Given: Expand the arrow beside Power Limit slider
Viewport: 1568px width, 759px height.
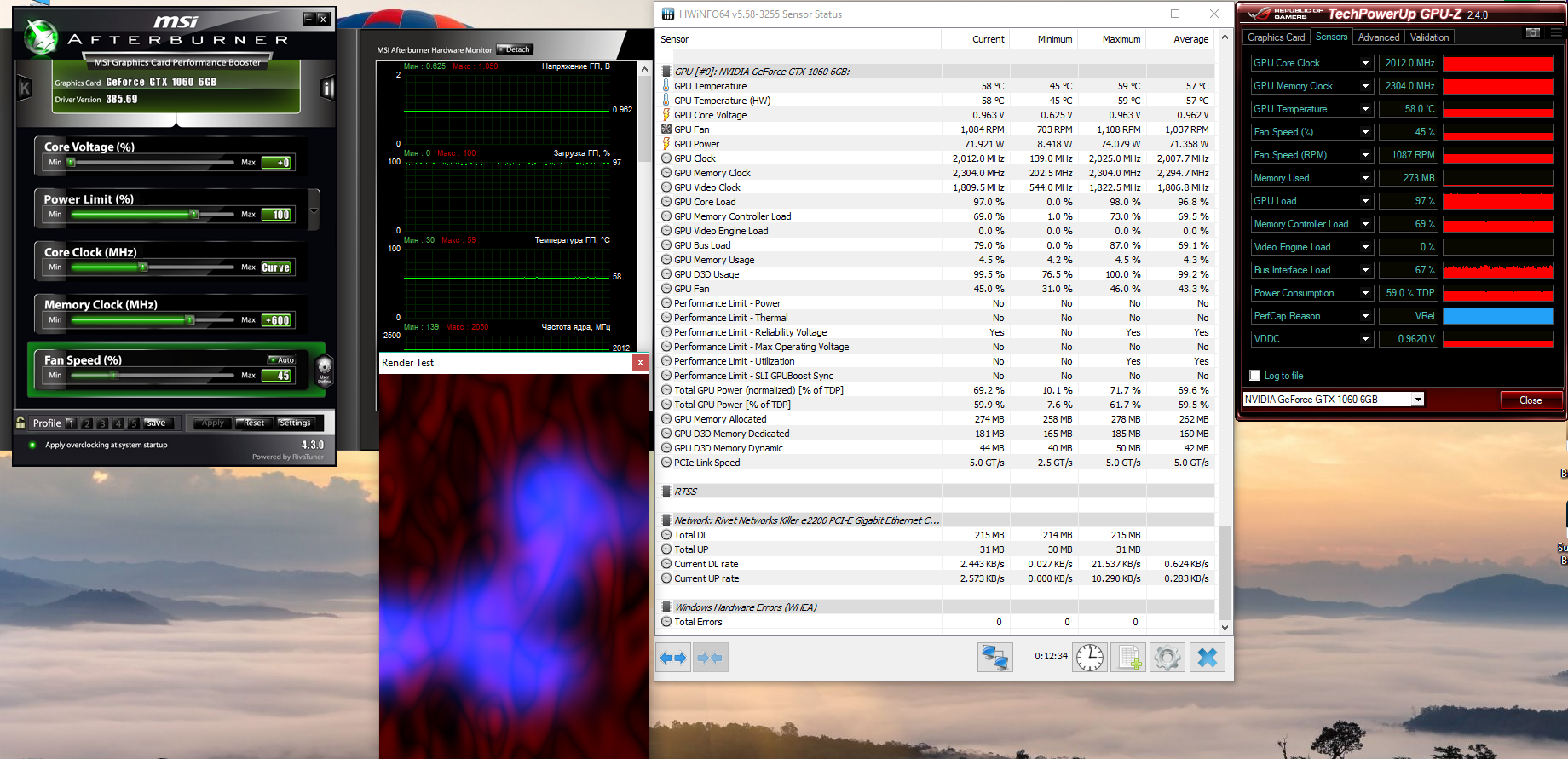Looking at the screenshot, I should click(x=314, y=210).
